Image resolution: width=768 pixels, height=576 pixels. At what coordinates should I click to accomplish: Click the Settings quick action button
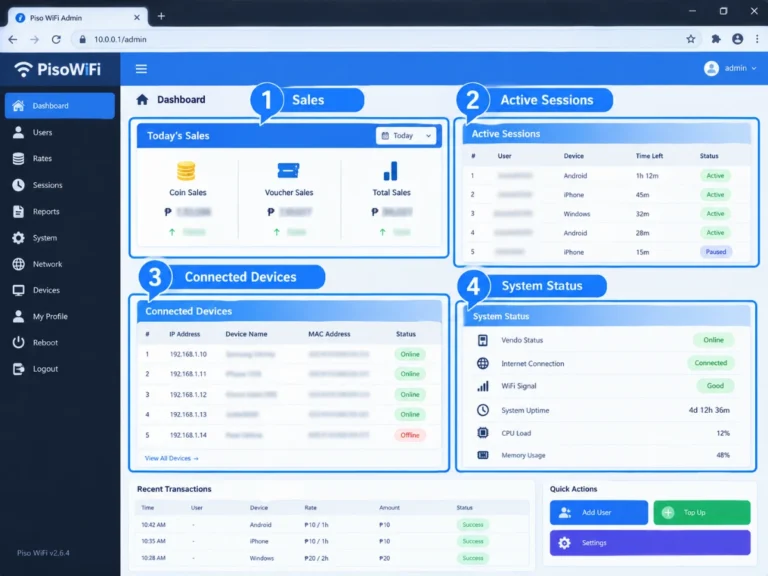[x=650, y=543]
